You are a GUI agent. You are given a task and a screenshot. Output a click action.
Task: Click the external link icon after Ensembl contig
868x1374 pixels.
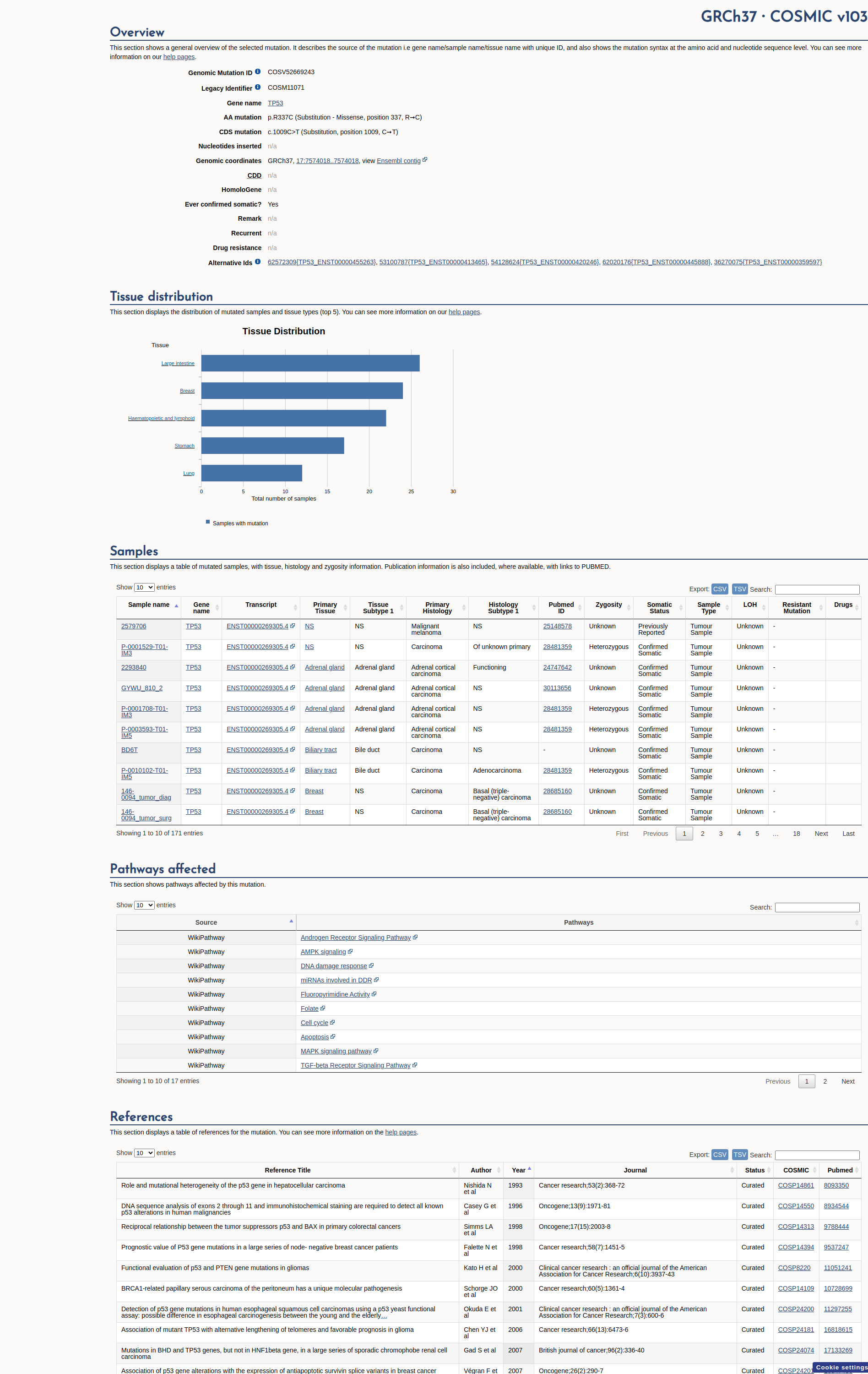(x=425, y=160)
